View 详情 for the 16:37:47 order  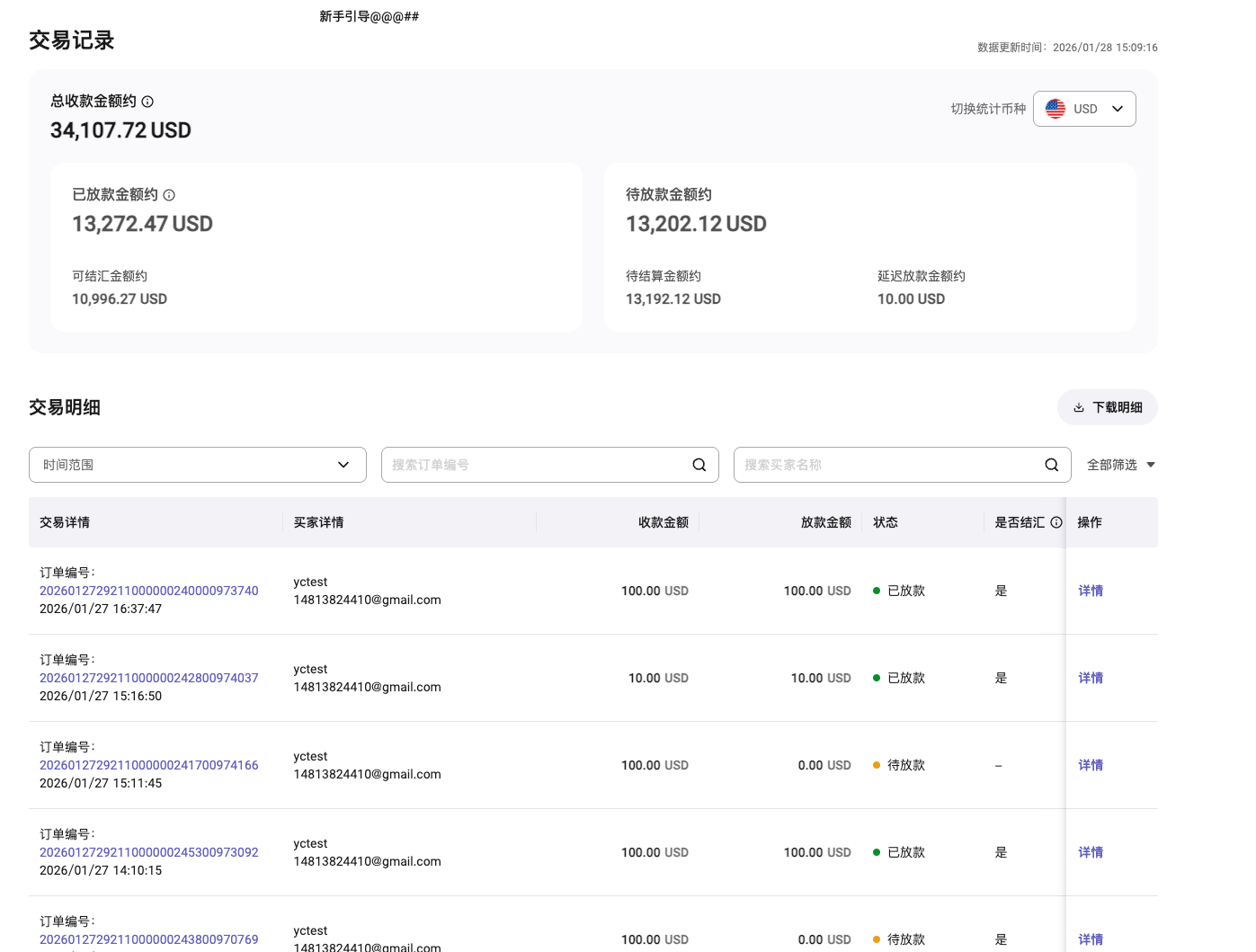tap(1091, 591)
